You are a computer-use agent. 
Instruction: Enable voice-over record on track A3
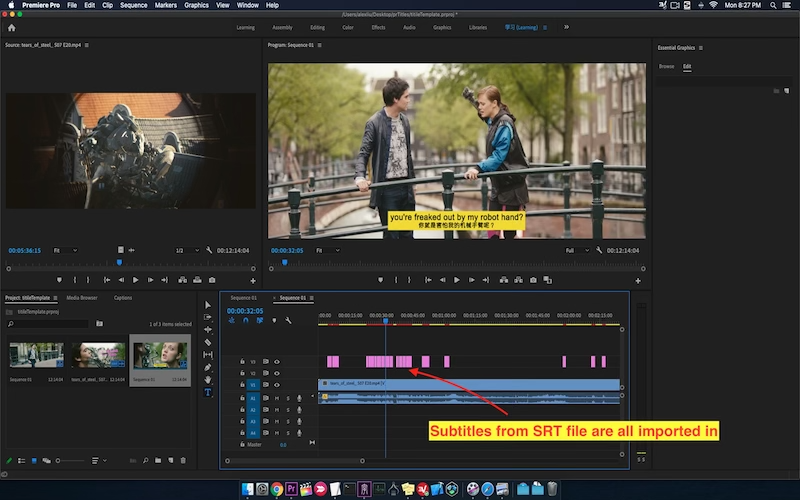coord(299,421)
